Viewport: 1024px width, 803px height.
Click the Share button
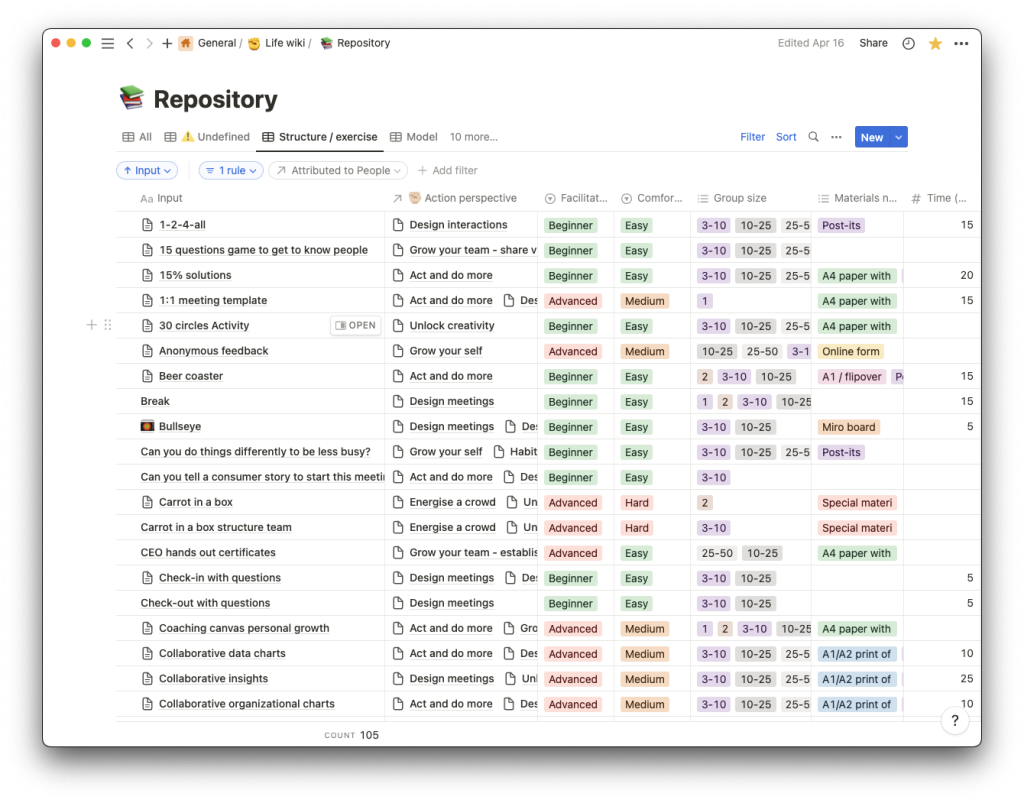point(873,44)
